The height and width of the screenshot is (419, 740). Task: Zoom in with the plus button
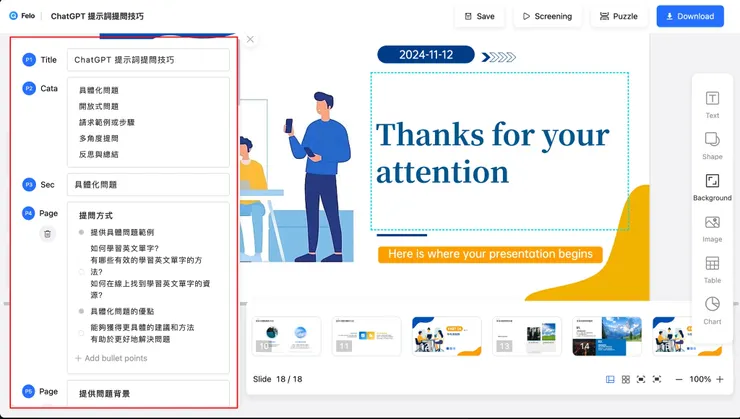(x=720, y=379)
